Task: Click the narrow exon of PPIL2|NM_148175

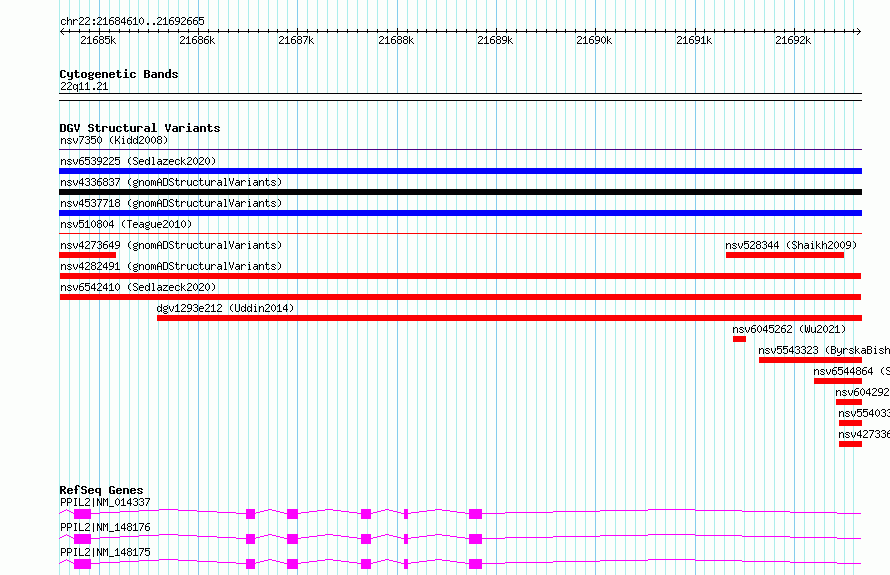Action: pyautogui.click(x=406, y=564)
